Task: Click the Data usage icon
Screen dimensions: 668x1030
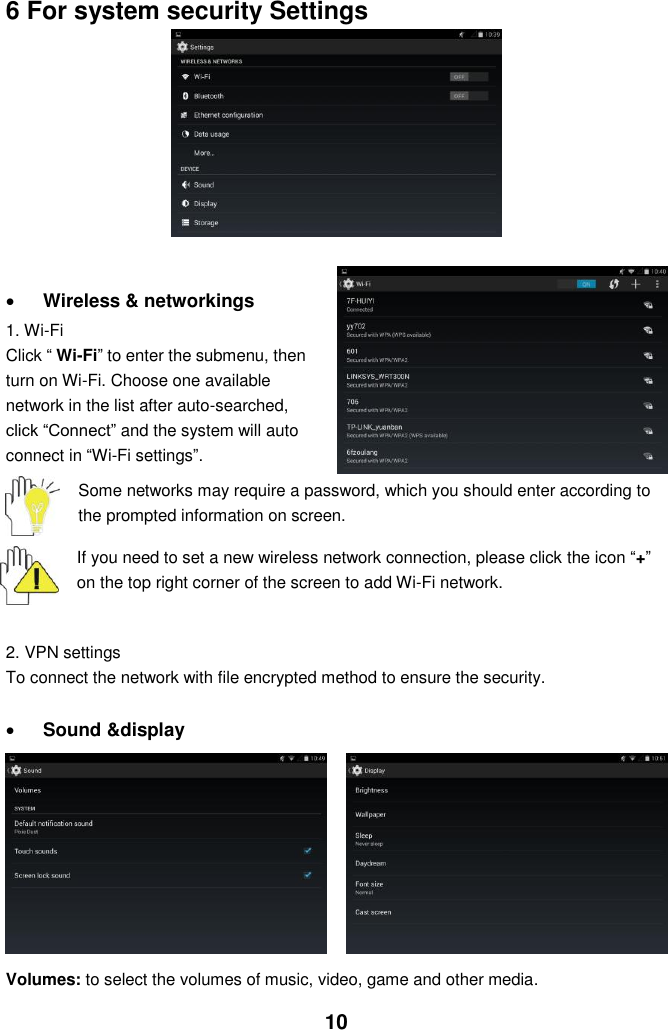Action: coord(185,134)
